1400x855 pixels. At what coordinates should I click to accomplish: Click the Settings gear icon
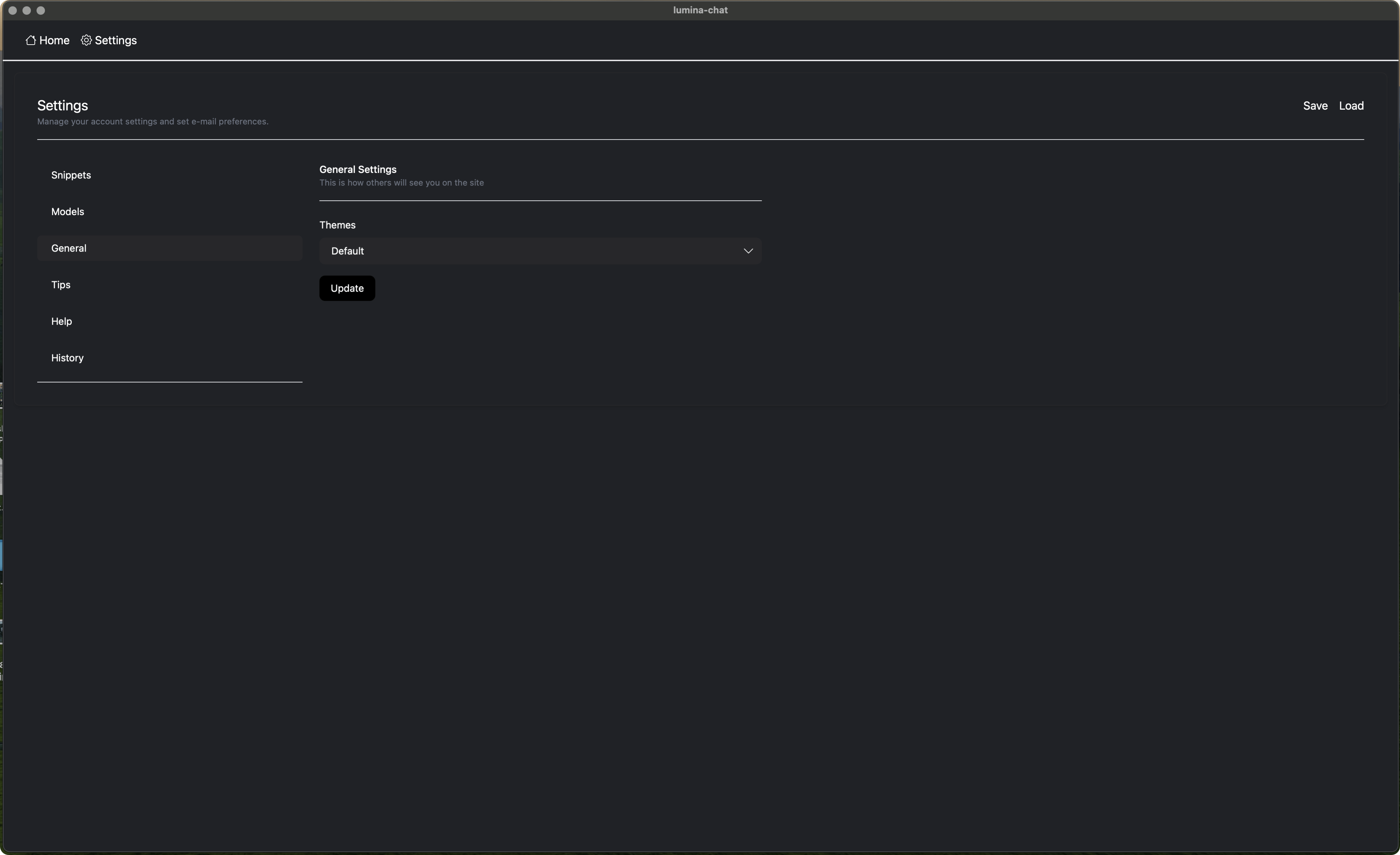point(86,40)
